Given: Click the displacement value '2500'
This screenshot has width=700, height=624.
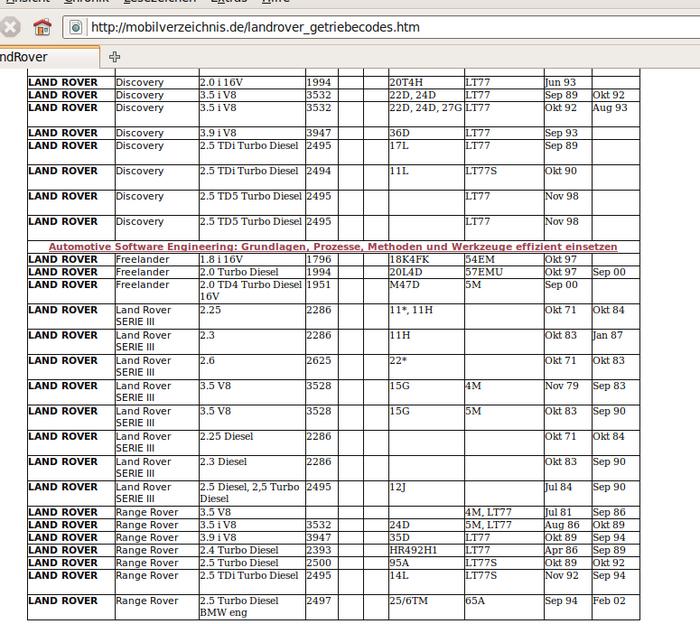Looking at the screenshot, I should click(x=319, y=562).
